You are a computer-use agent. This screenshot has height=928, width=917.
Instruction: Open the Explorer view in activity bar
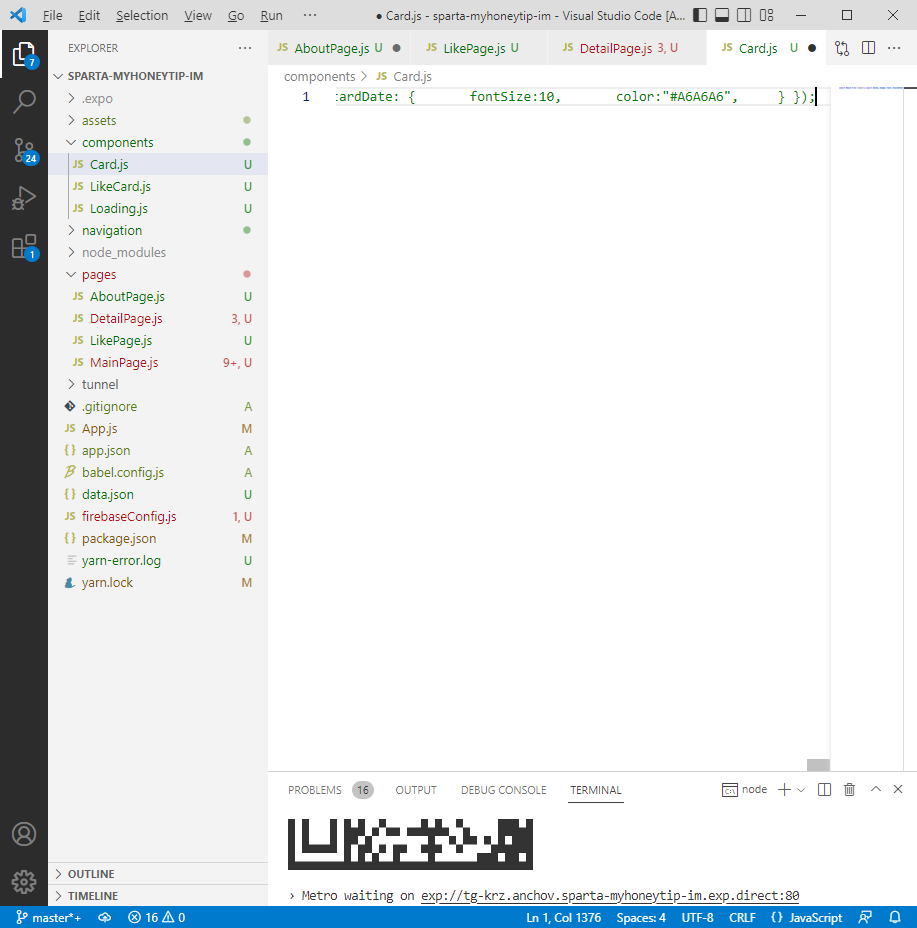[24, 54]
